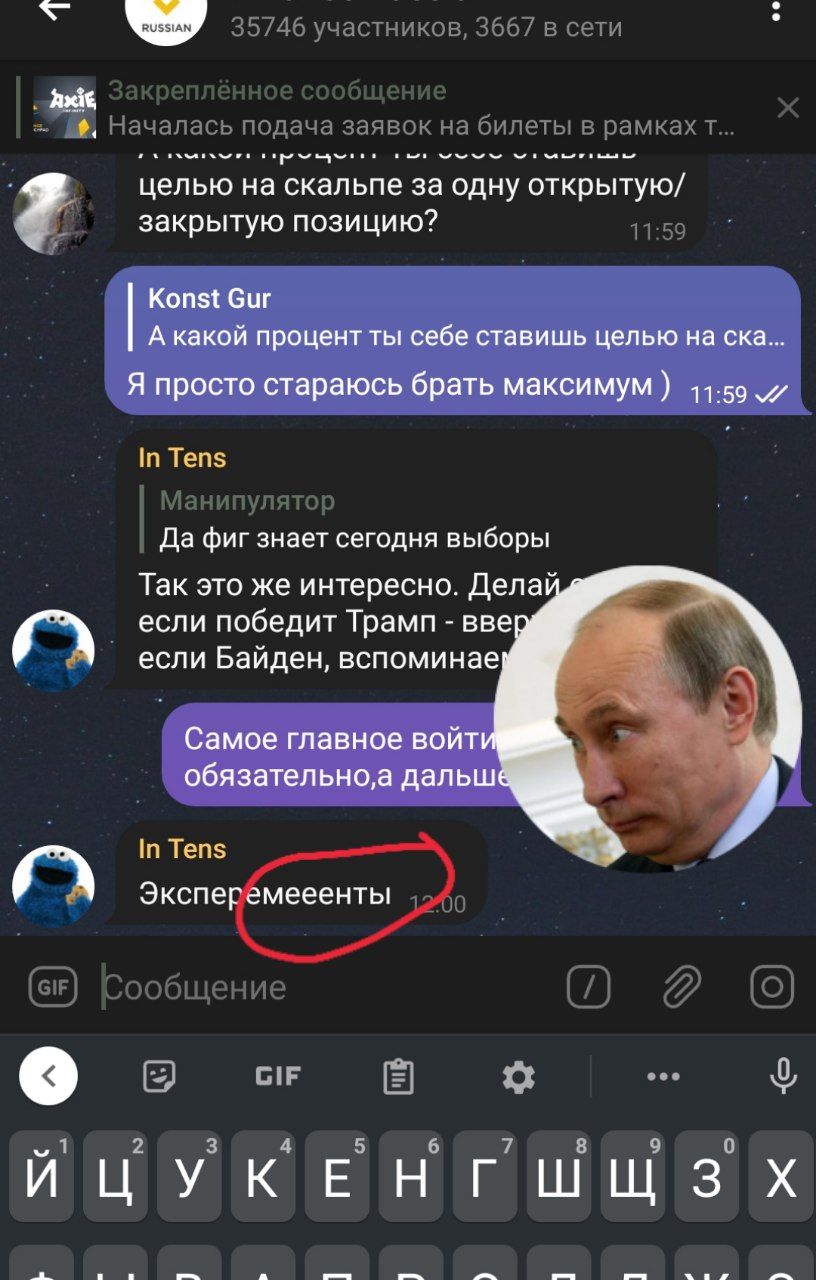The width and height of the screenshot is (816, 1280).
Task: Open the keyboard sticker panel
Action: coord(159,1076)
